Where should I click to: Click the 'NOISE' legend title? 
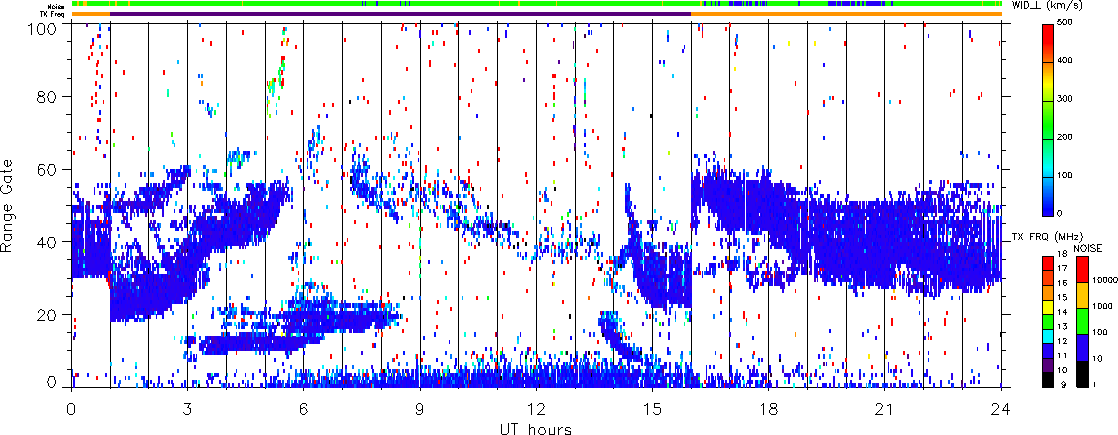click(1087, 248)
